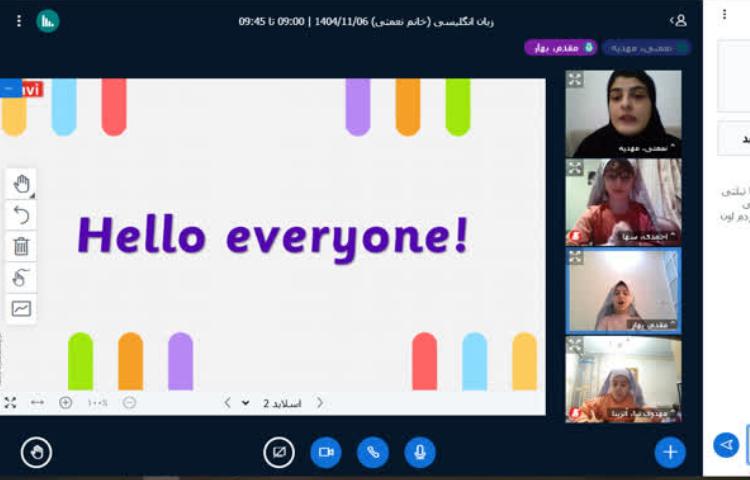The width and height of the screenshot is (750, 480).
Task: Open the three-dot options menu at top left
Action: (x=18, y=21)
